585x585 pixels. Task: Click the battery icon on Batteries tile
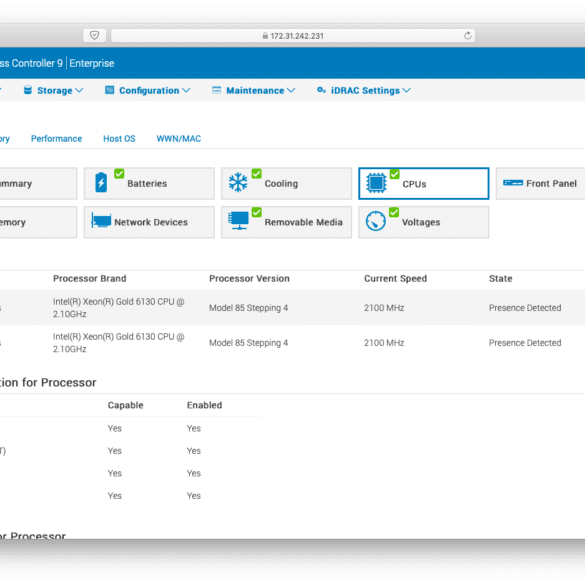[101, 183]
